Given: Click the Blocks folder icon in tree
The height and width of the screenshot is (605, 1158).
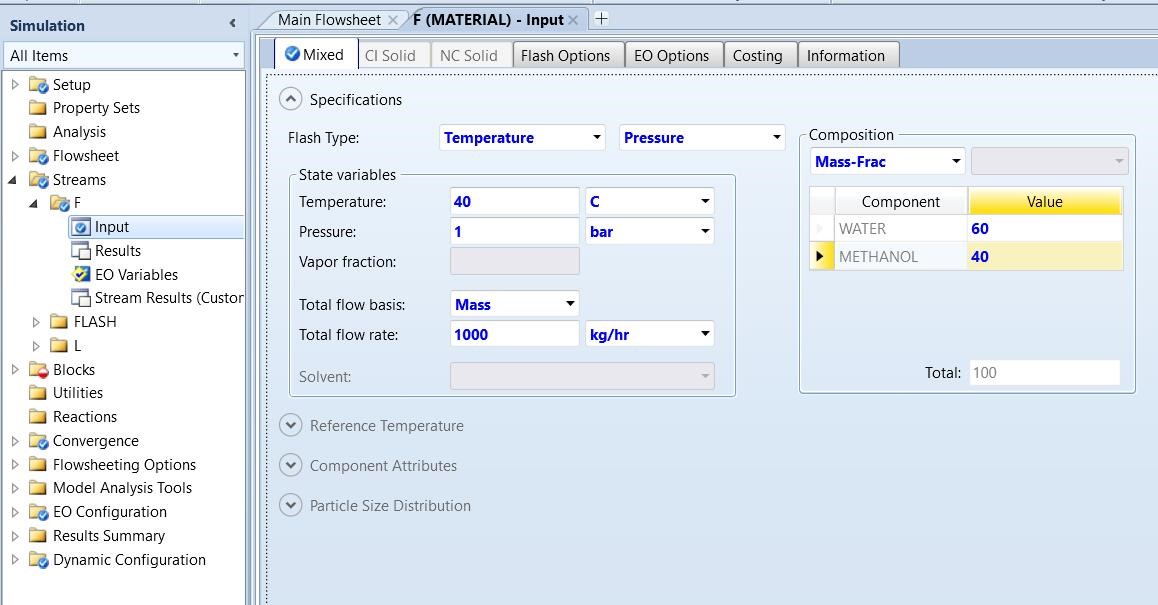Looking at the screenshot, I should [39, 370].
